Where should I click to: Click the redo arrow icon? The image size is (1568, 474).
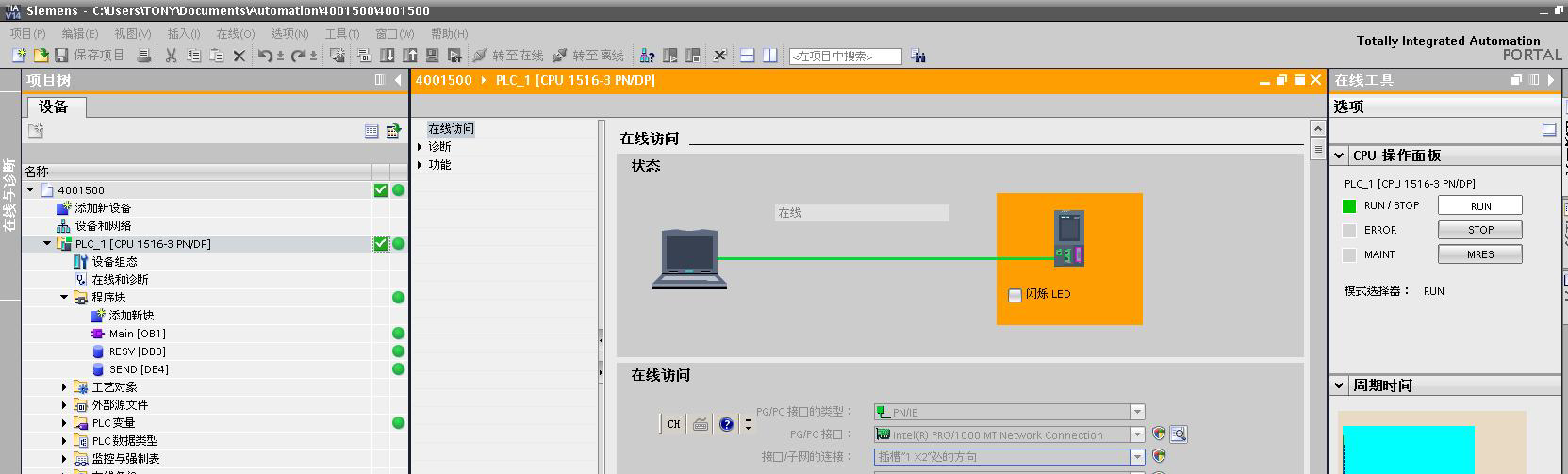[298, 56]
